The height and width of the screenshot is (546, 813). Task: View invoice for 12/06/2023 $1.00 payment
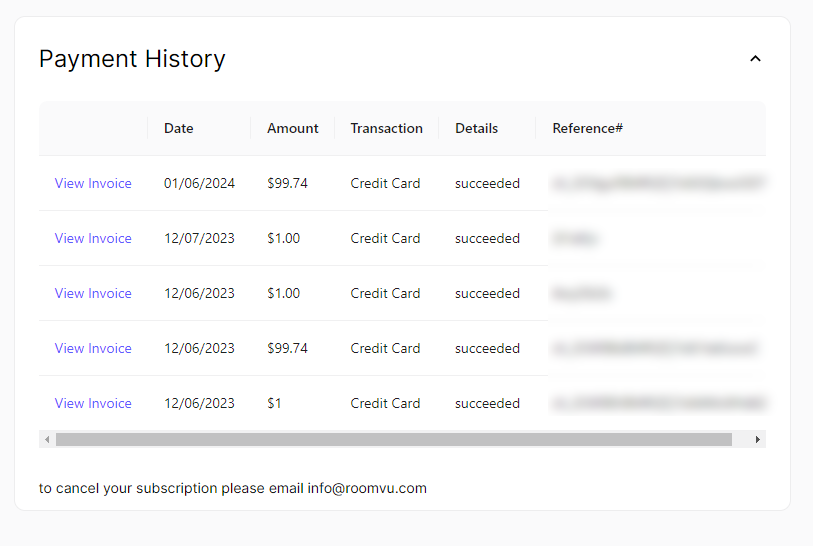click(93, 293)
